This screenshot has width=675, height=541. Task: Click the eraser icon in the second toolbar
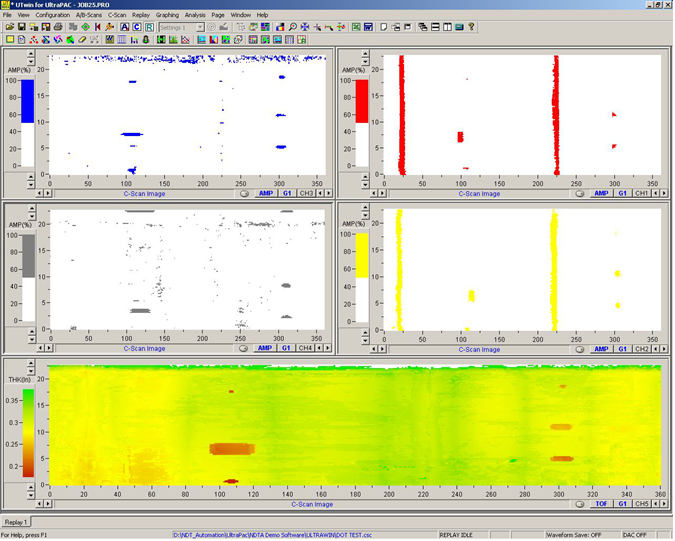(82, 40)
